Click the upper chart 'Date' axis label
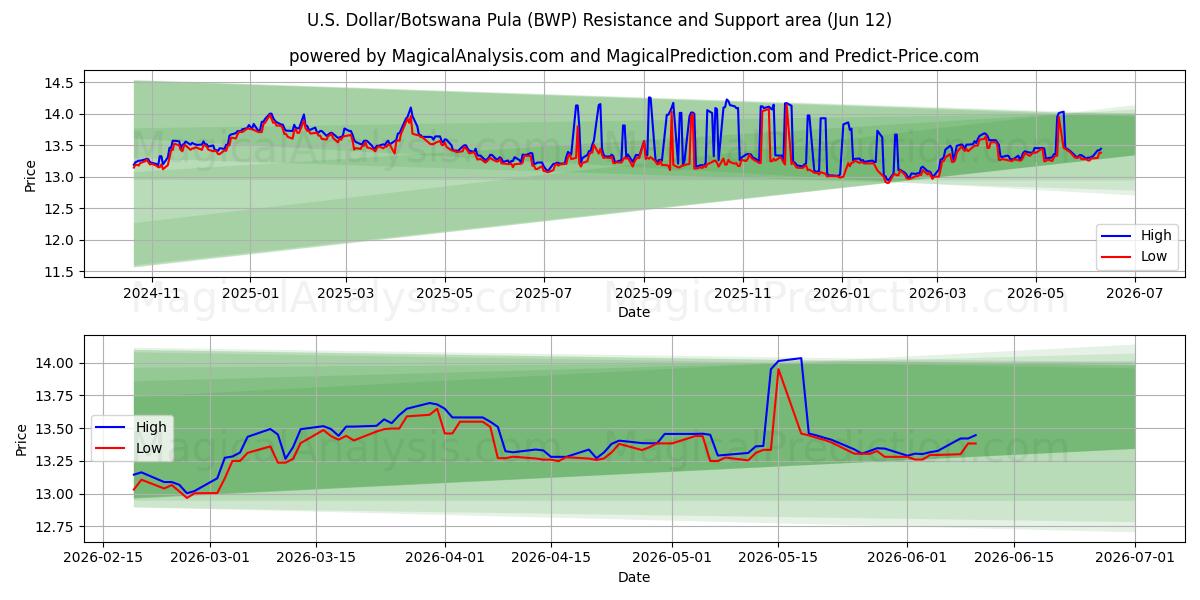 tap(634, 312)
